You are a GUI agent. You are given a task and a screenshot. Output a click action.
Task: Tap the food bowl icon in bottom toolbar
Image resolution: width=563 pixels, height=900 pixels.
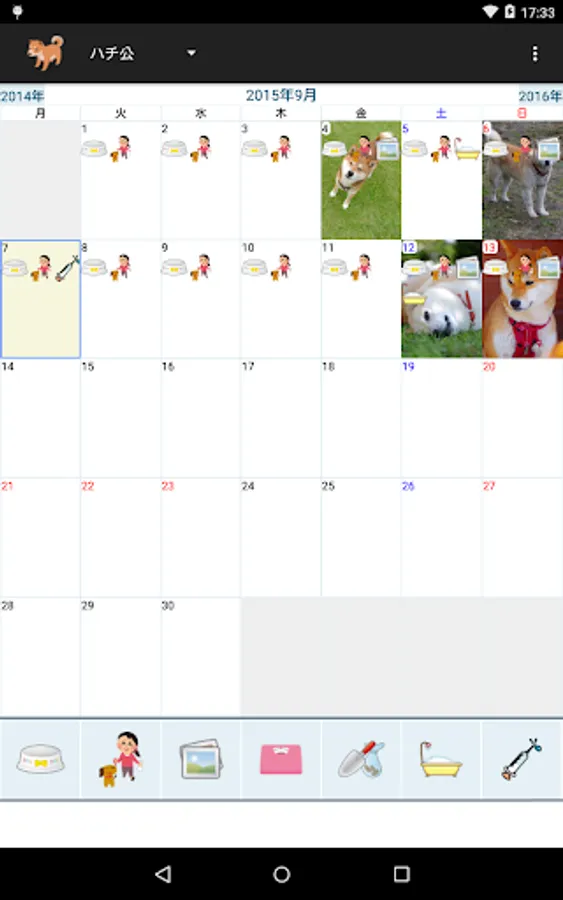(x=40, y=759)
